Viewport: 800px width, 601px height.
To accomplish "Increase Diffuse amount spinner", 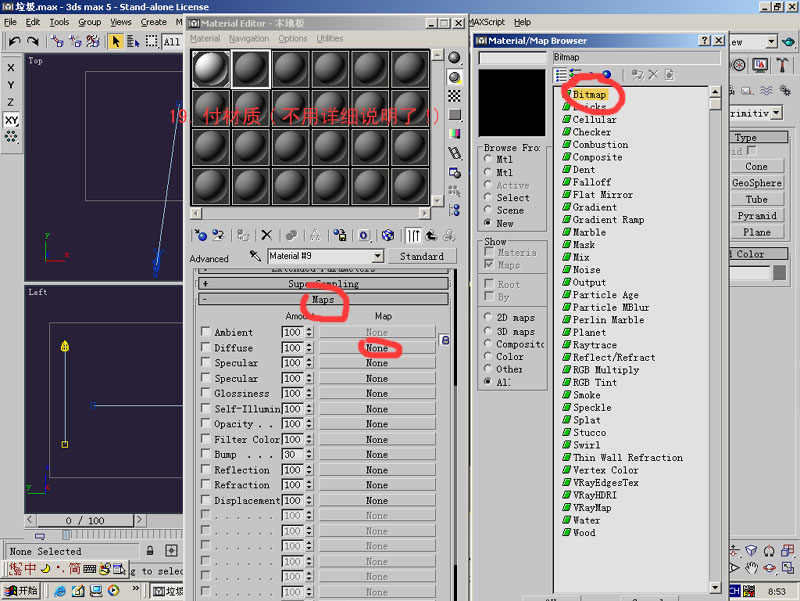I will pos(309,345).
